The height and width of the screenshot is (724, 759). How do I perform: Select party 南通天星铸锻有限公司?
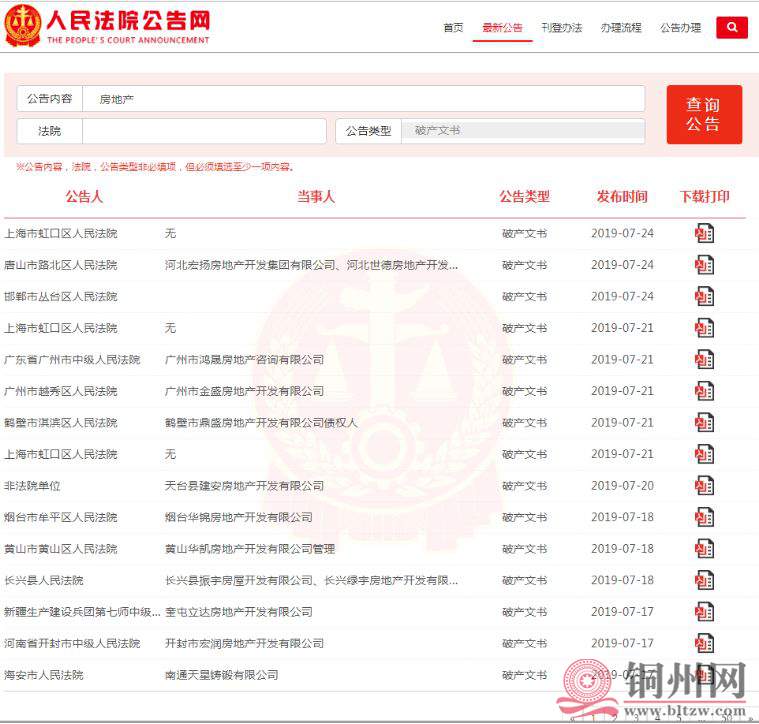point(222,675)
